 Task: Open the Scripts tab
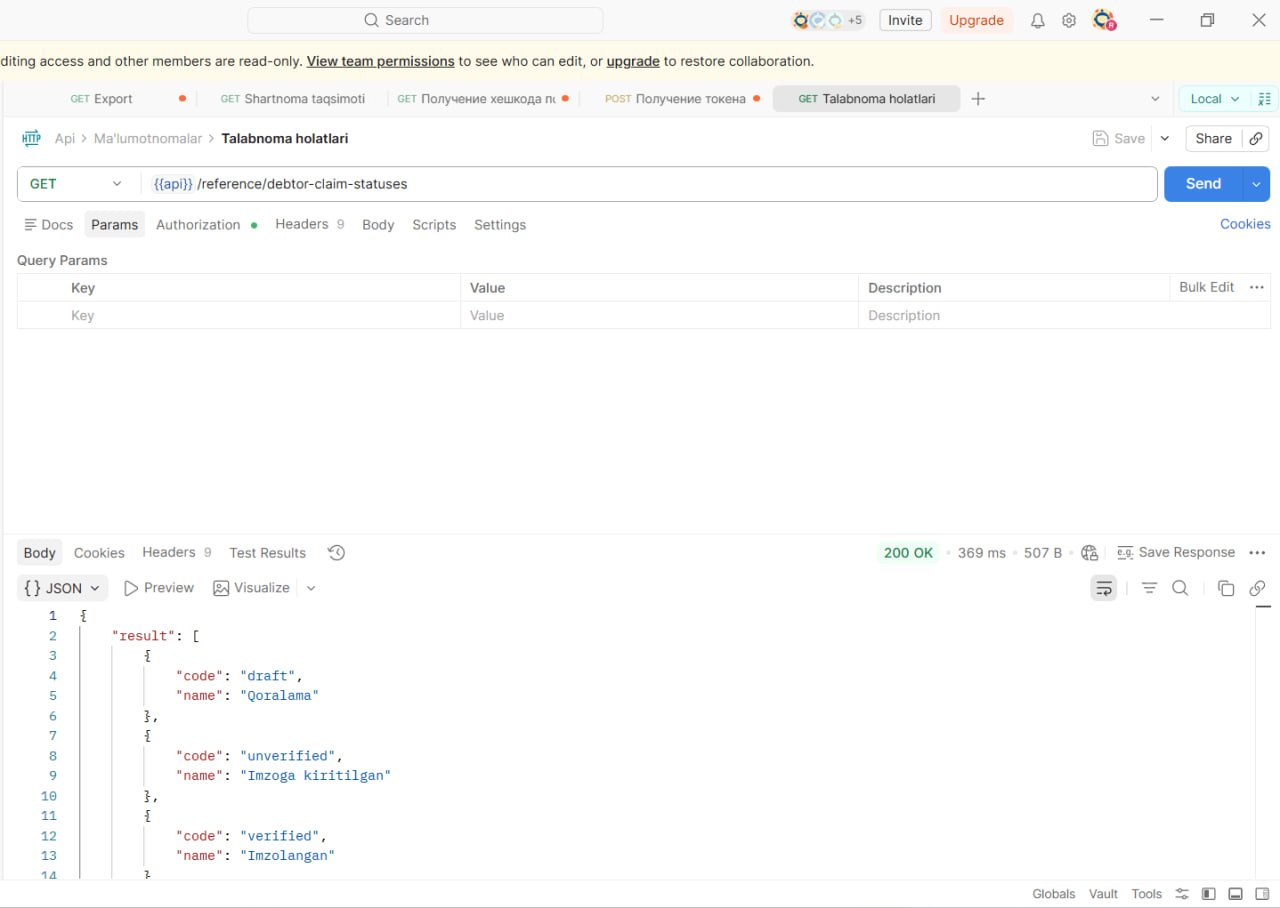[x=434, y=225]
